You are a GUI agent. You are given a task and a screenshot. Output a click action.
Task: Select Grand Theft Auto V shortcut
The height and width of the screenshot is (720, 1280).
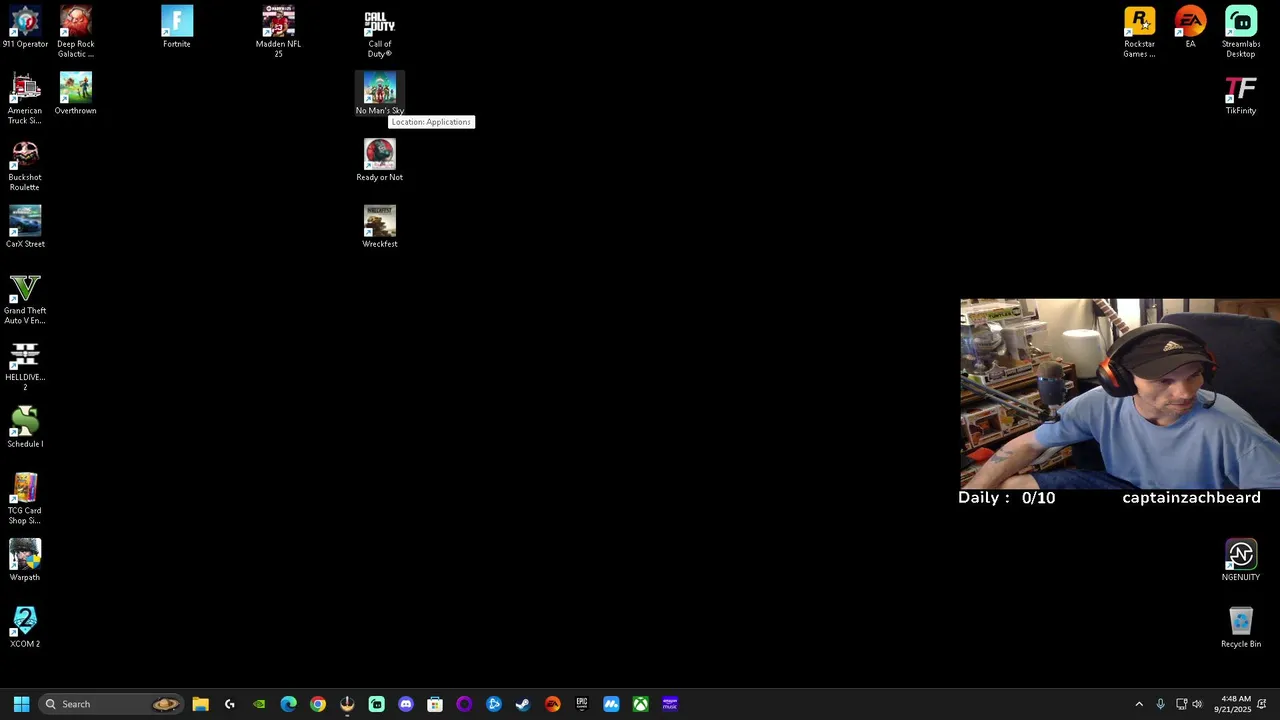25,299
